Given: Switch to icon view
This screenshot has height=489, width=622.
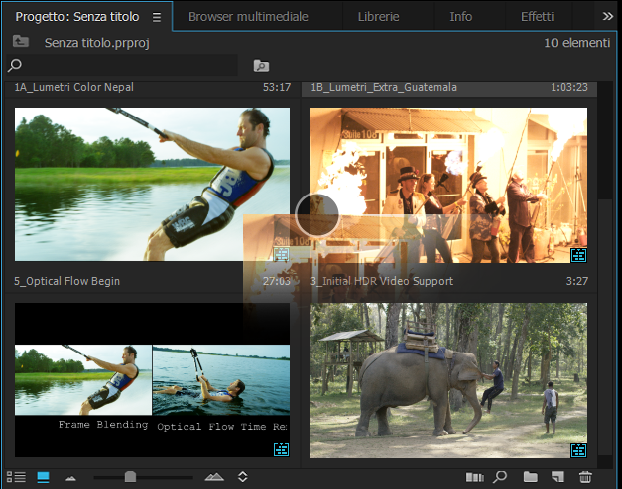Looking at the screenshot, I should 43,477.
